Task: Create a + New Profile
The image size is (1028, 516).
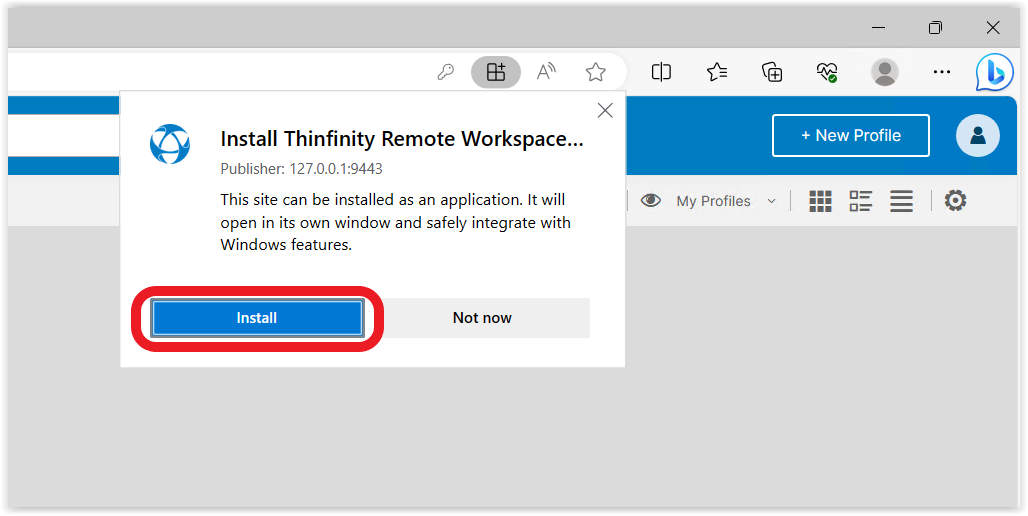Action: tap(850, 136)
